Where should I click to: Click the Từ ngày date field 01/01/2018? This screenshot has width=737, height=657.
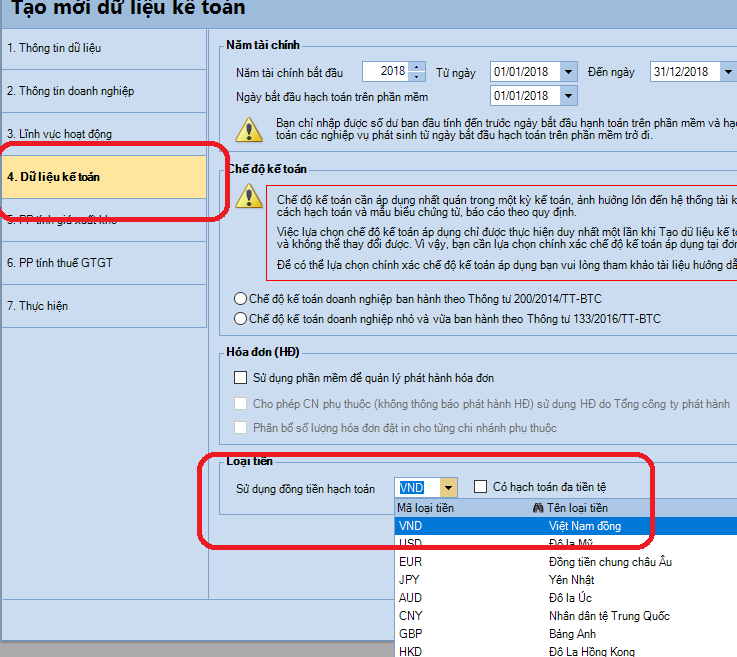pos(525,72)
